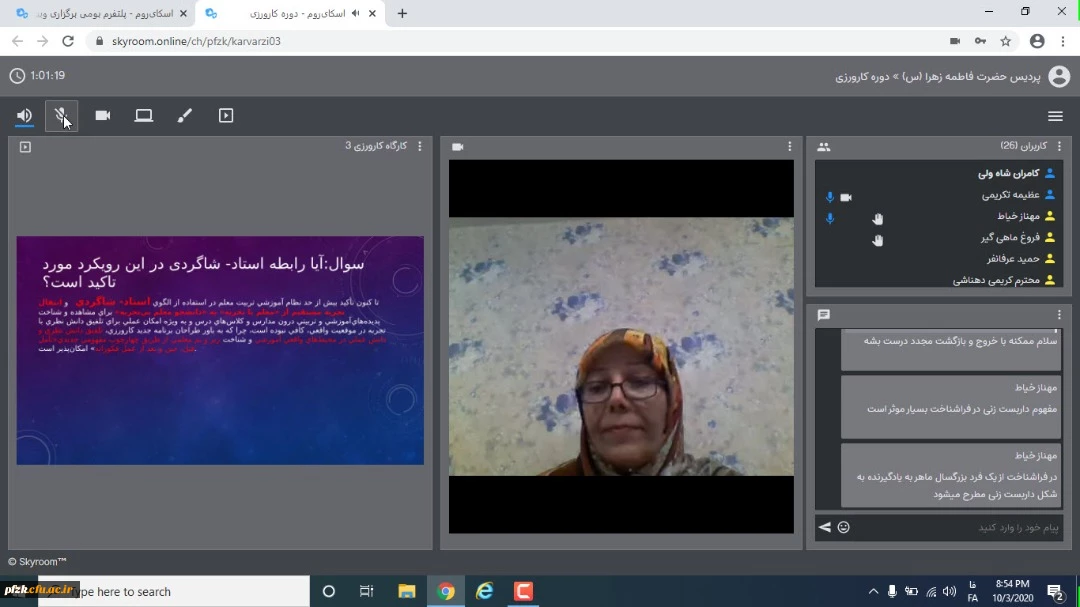
Task: Click the user profile avatar icon
Action: [x=1058, y=76]
